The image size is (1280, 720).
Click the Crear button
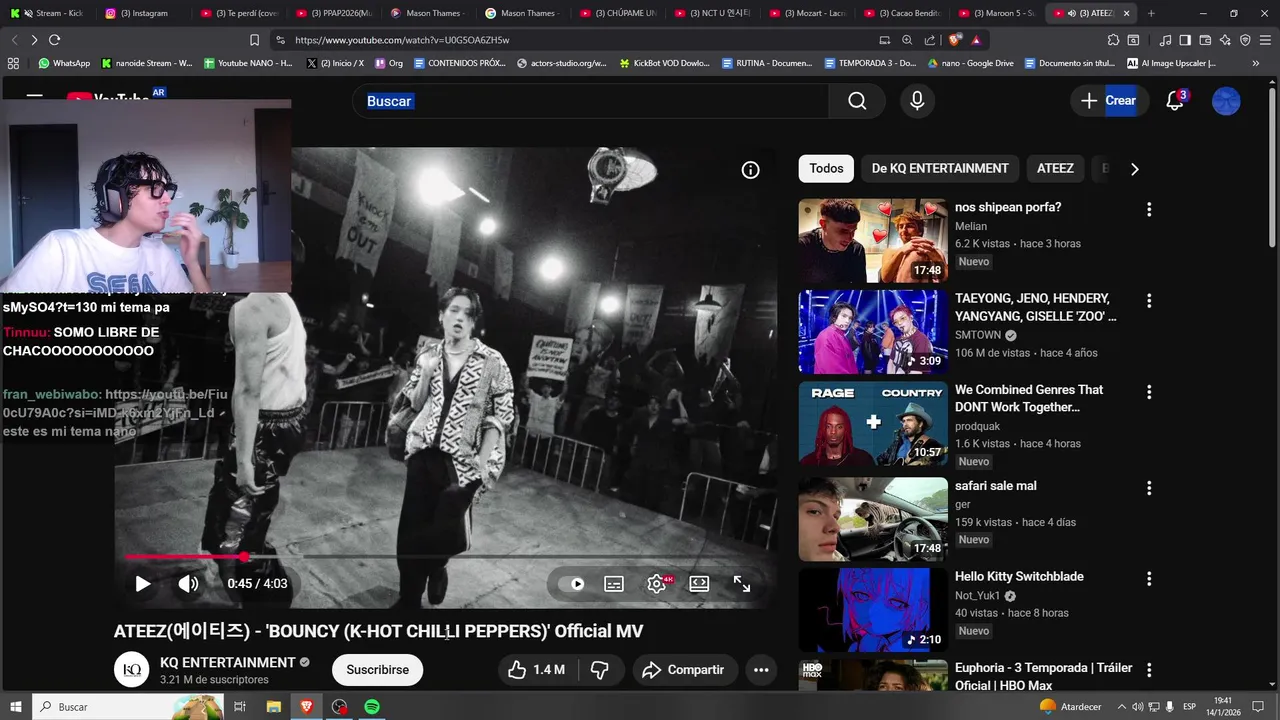[x=1109, y=101]
